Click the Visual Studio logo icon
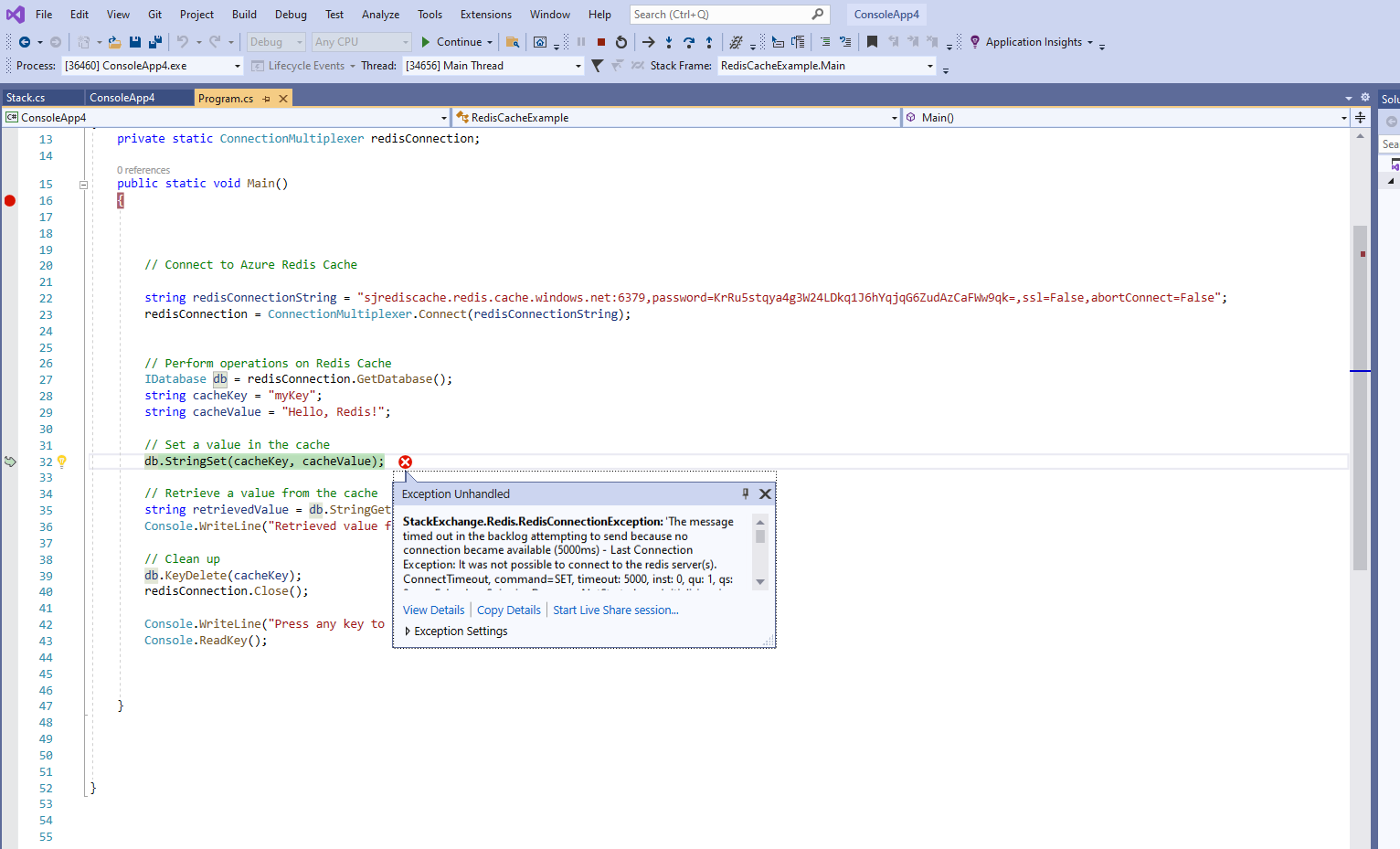Viewport: 1400px width, 849px height. click(16, 15)
